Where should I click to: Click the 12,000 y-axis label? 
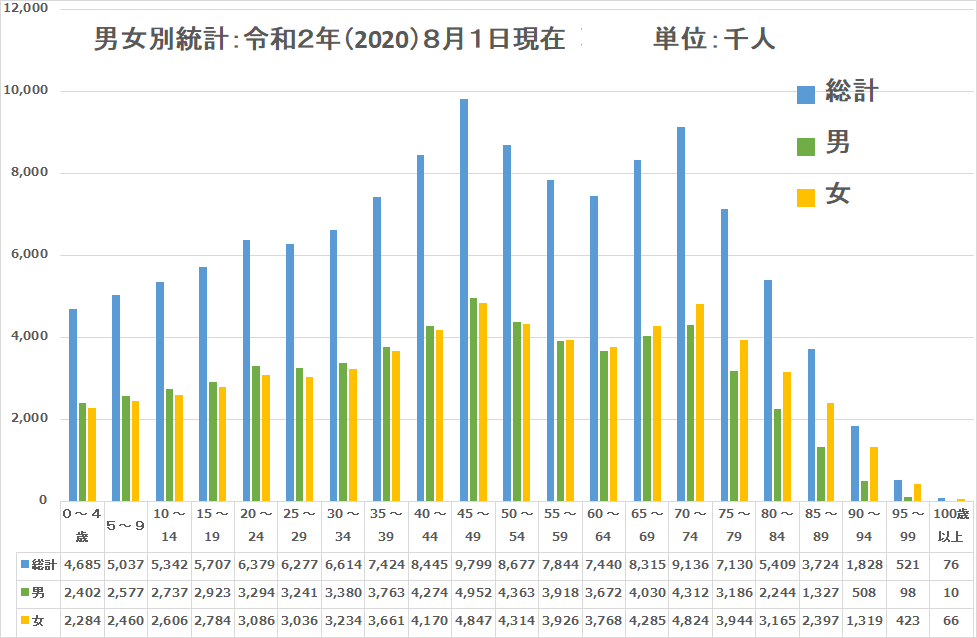click(x=26, y=8)
